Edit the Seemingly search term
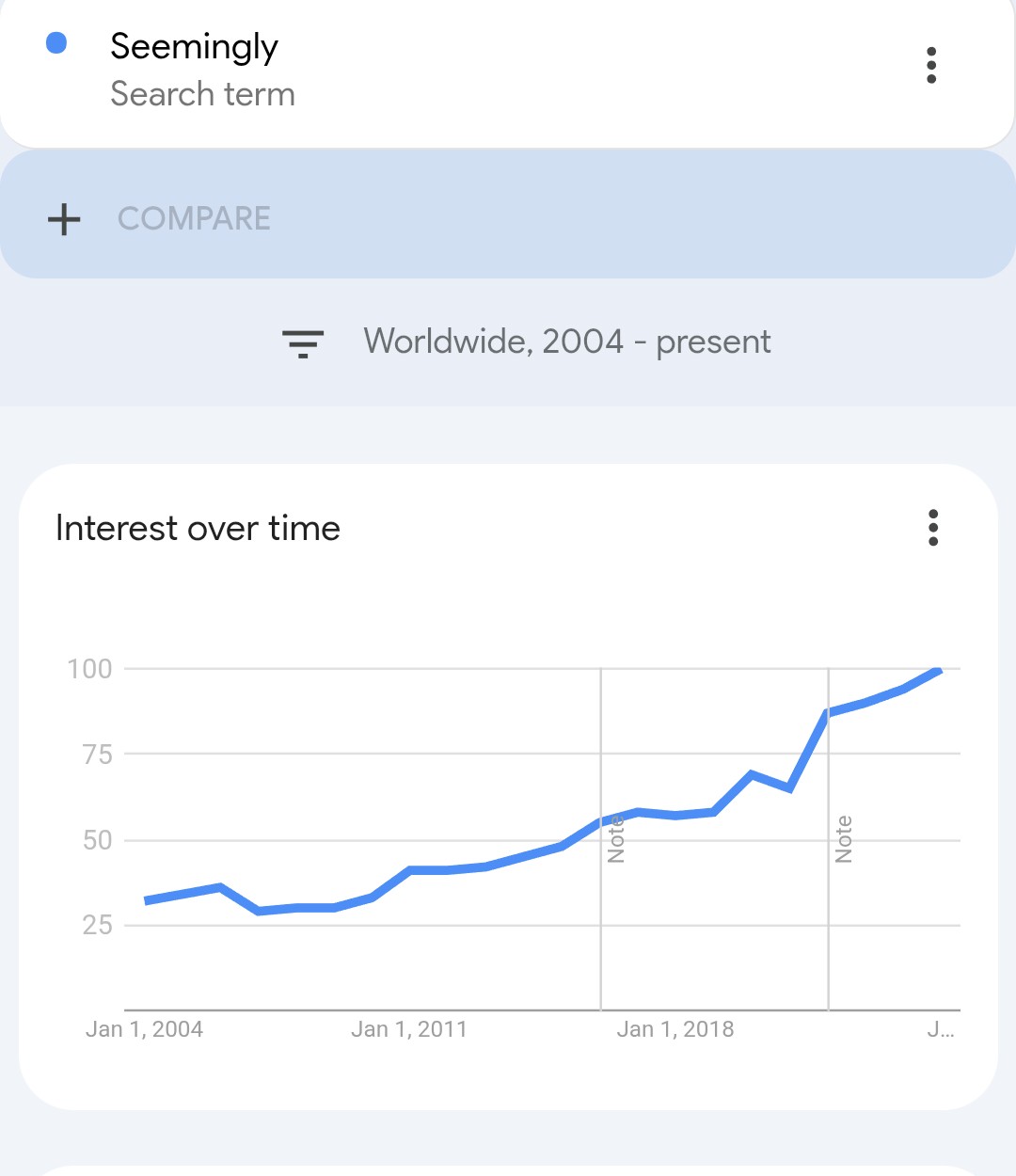1016x1176 pixels. tap(194, 47)
